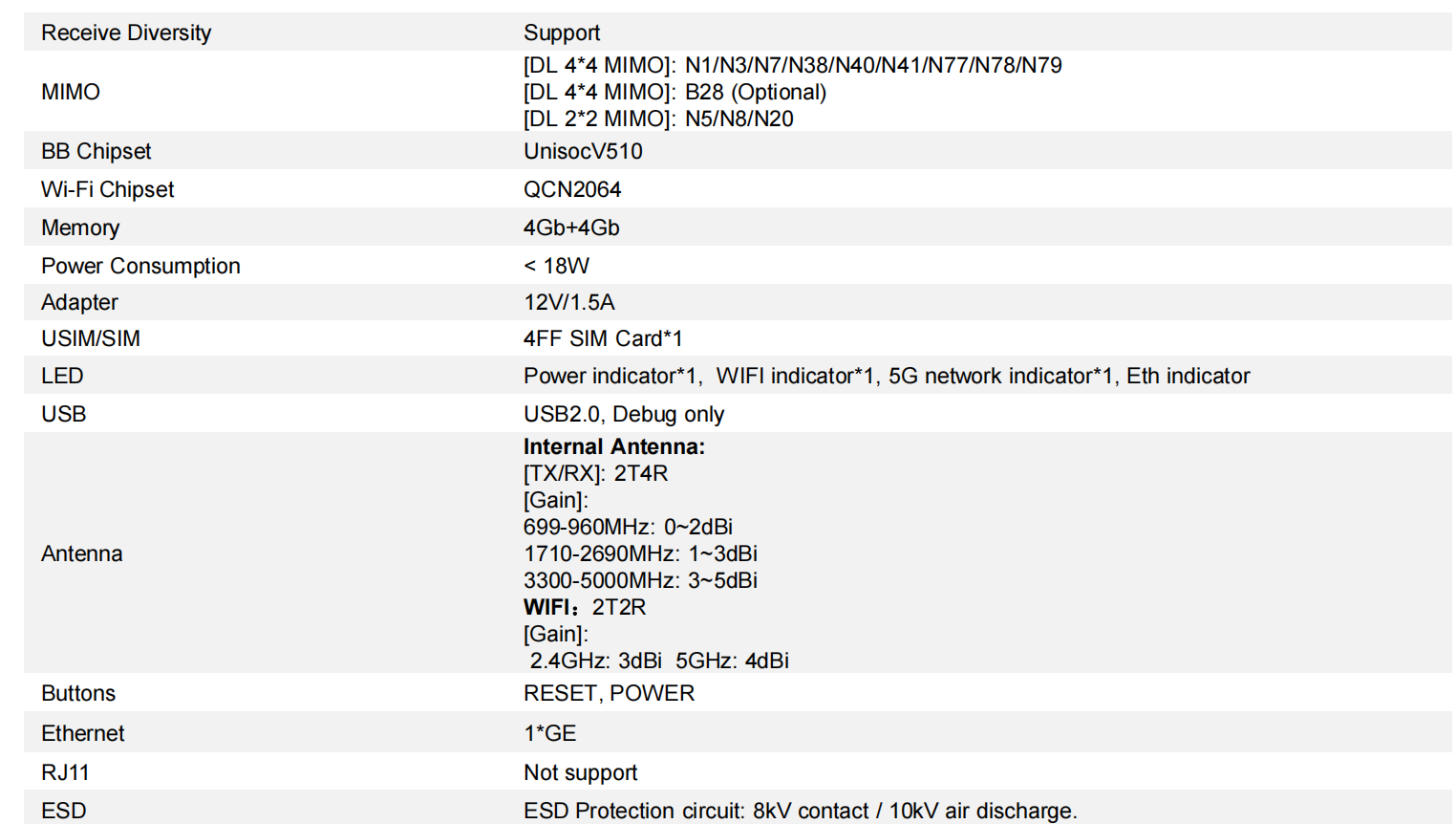The height and width of the screenshot is (824, 1456).
Task: Click the B28 (Optional) MIMO line
Action: click(x=674, y=92)
